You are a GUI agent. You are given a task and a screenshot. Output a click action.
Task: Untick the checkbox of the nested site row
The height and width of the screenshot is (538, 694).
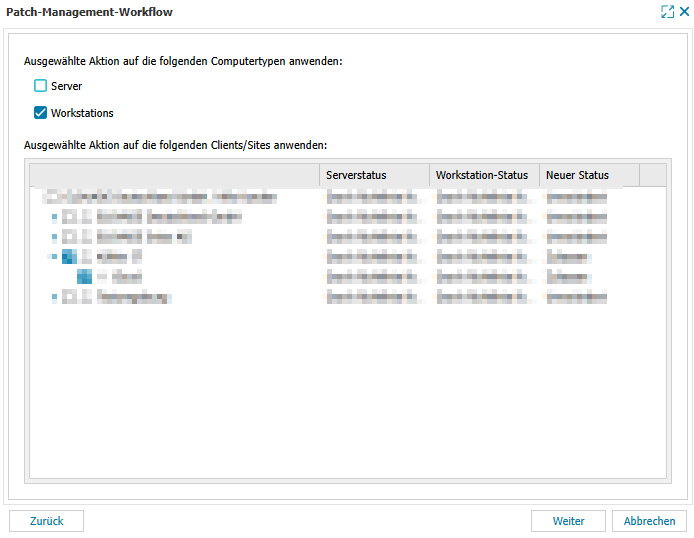pyautogui.click(x=85, y=277)
